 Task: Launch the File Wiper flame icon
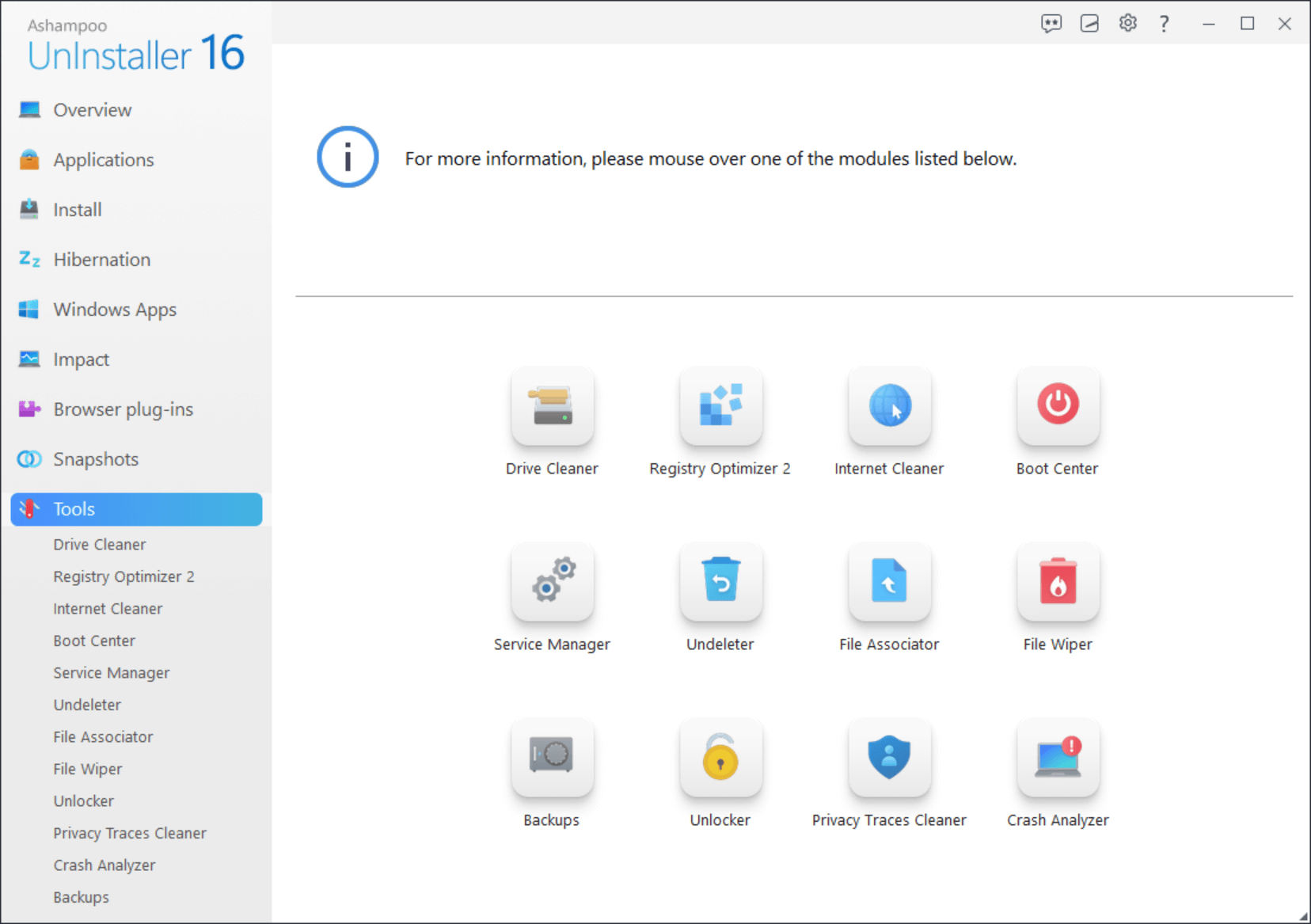[x=1058, y=583]
